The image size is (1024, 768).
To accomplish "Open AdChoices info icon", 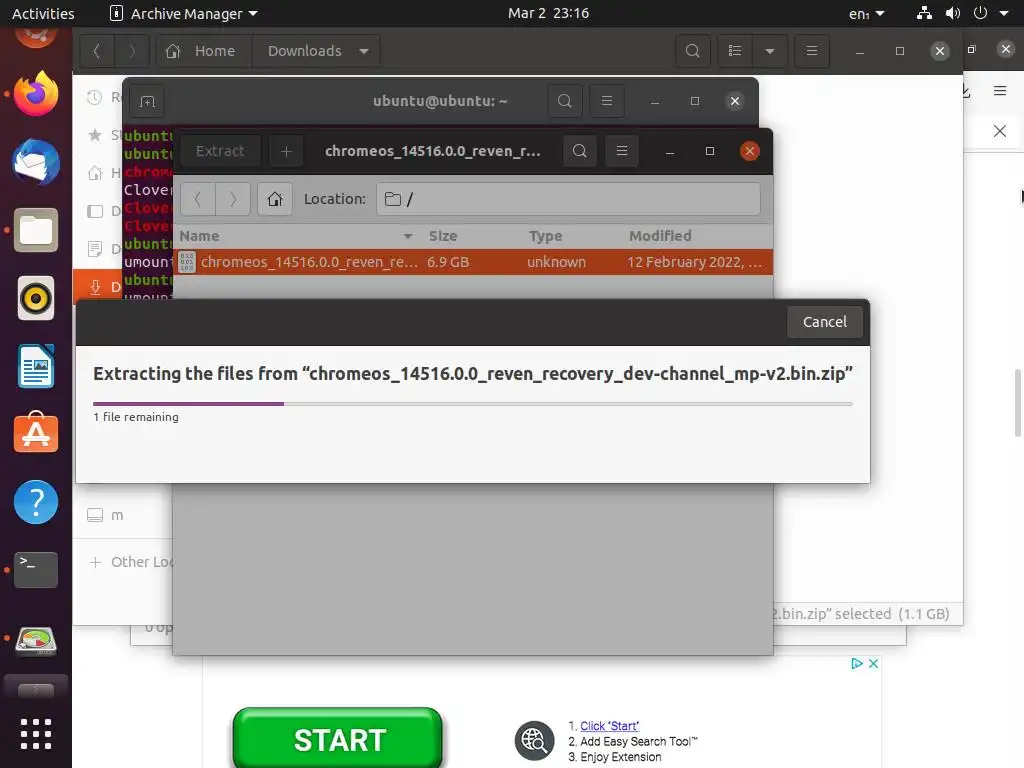I will pos(857,664).
